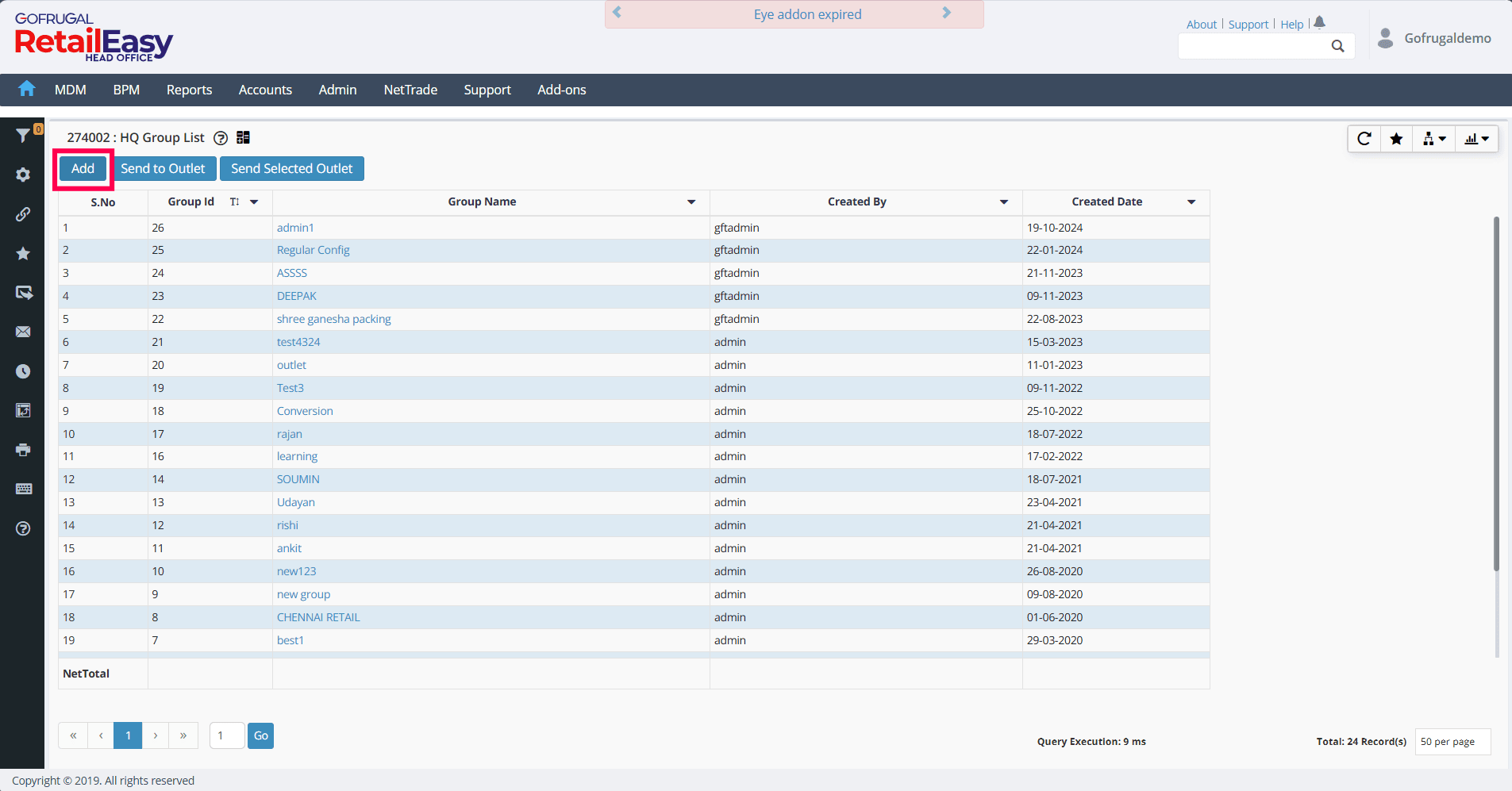
Task: Click the Go page button
Action: coord(260,735)
